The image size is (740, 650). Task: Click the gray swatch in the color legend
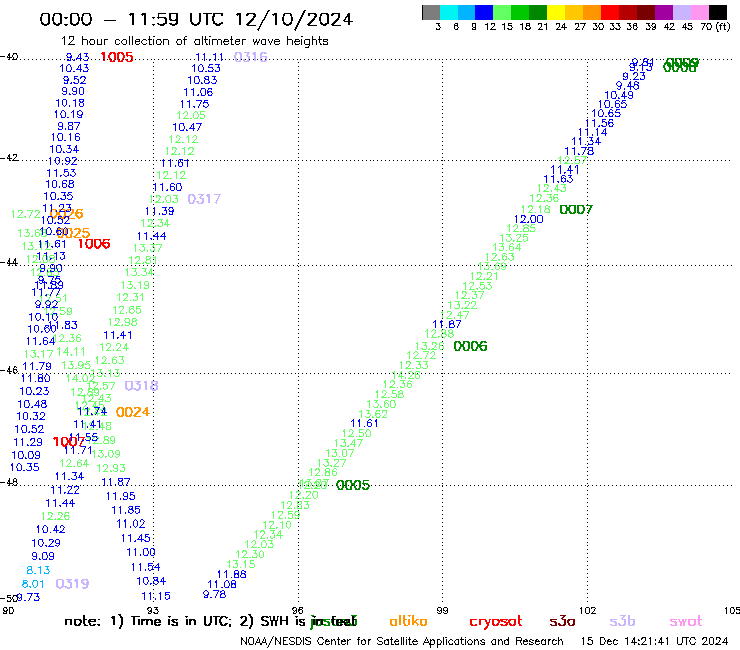(x=431, y=12)
